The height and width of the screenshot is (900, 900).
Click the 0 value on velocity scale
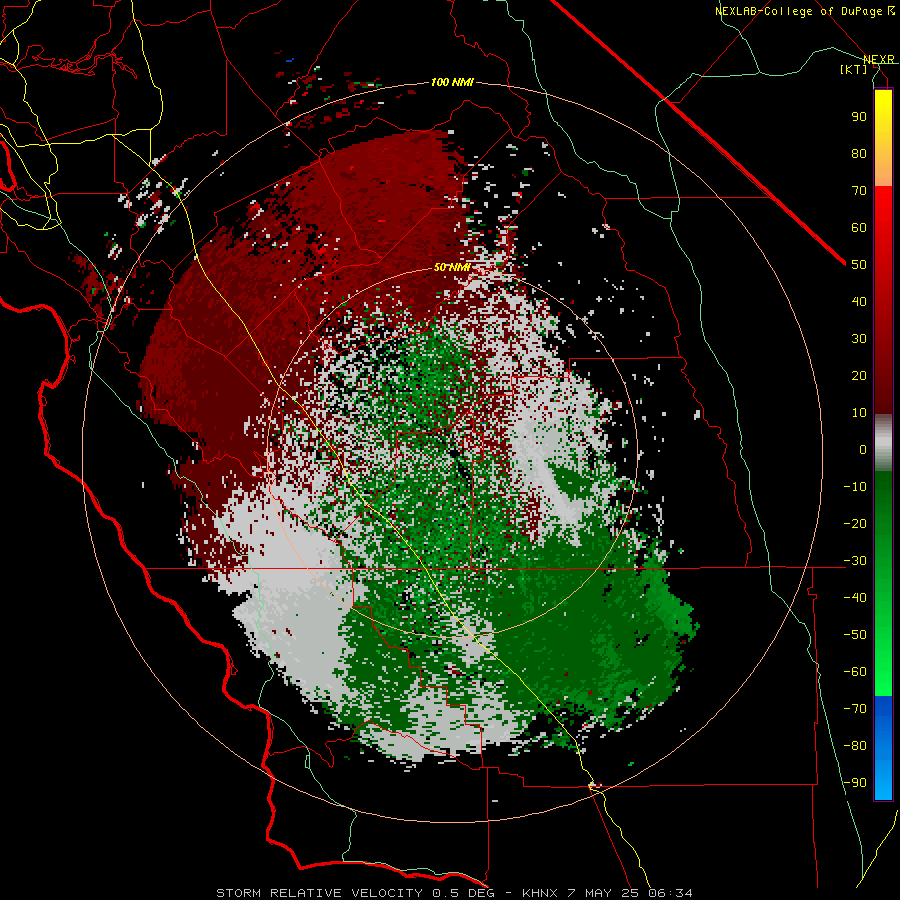(863, 450)
